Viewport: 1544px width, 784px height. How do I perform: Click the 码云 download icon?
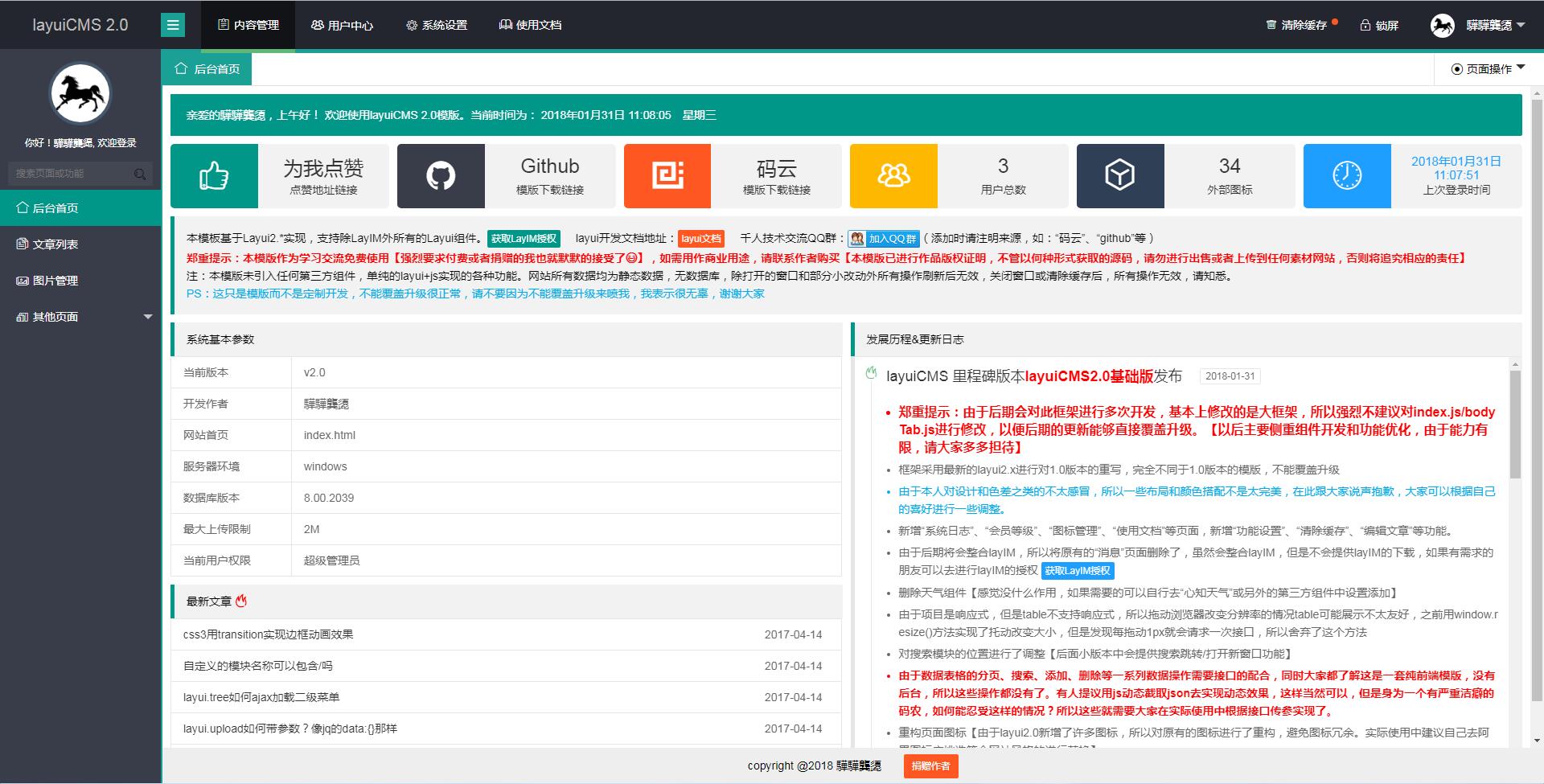click(x=667, y=175)
